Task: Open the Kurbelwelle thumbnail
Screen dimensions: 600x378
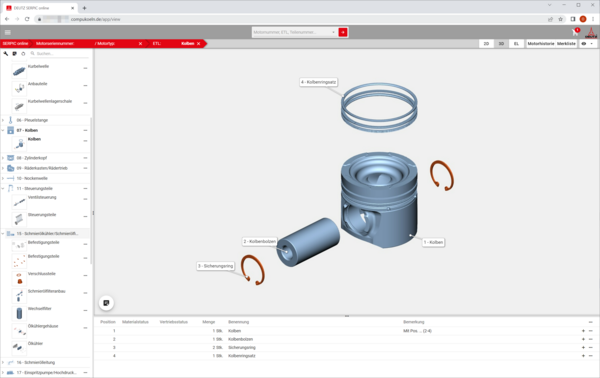Action: 19,71
